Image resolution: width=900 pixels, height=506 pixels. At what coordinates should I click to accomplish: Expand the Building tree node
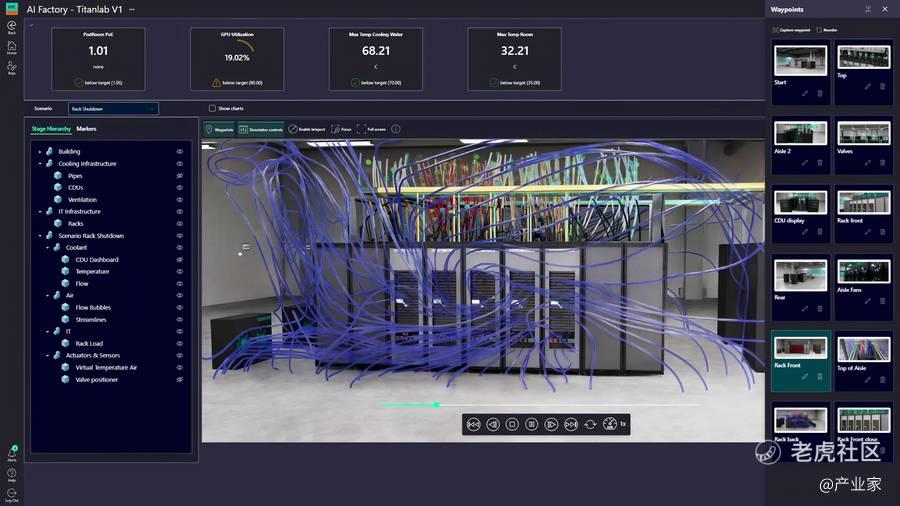click(40, 151)
